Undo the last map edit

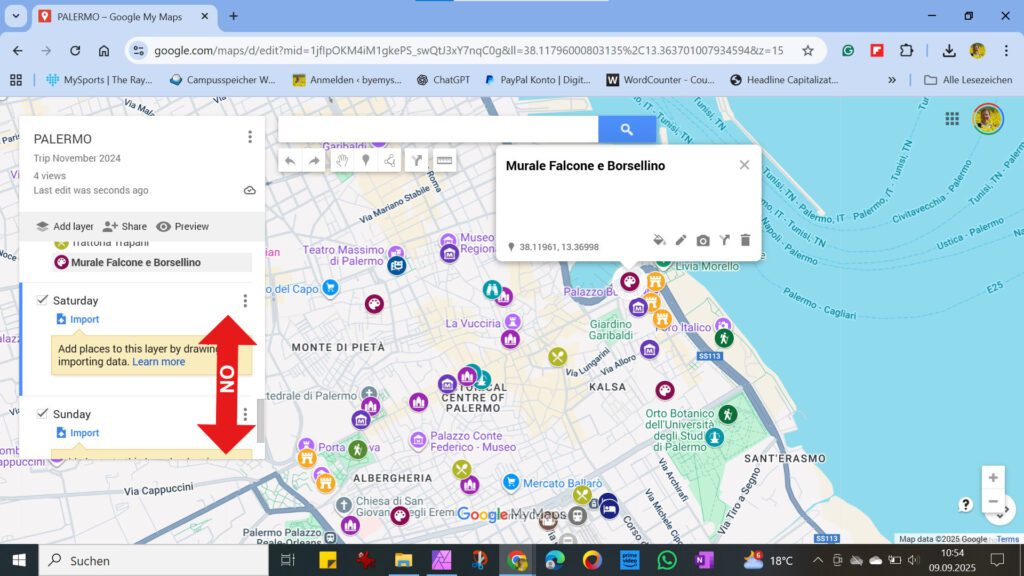[x=290, y=160]
